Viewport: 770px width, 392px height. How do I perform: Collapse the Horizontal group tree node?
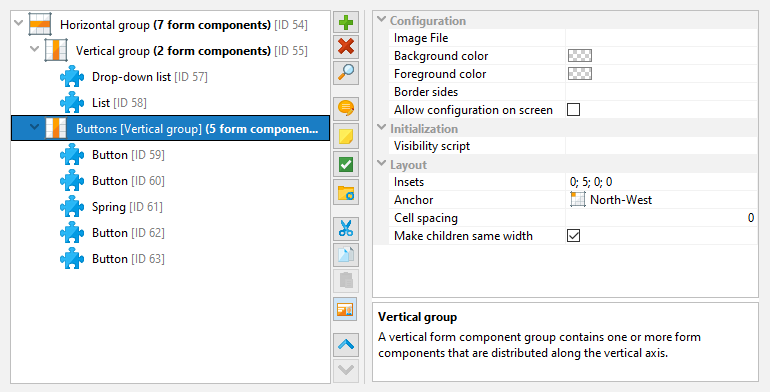pos(19,23)
